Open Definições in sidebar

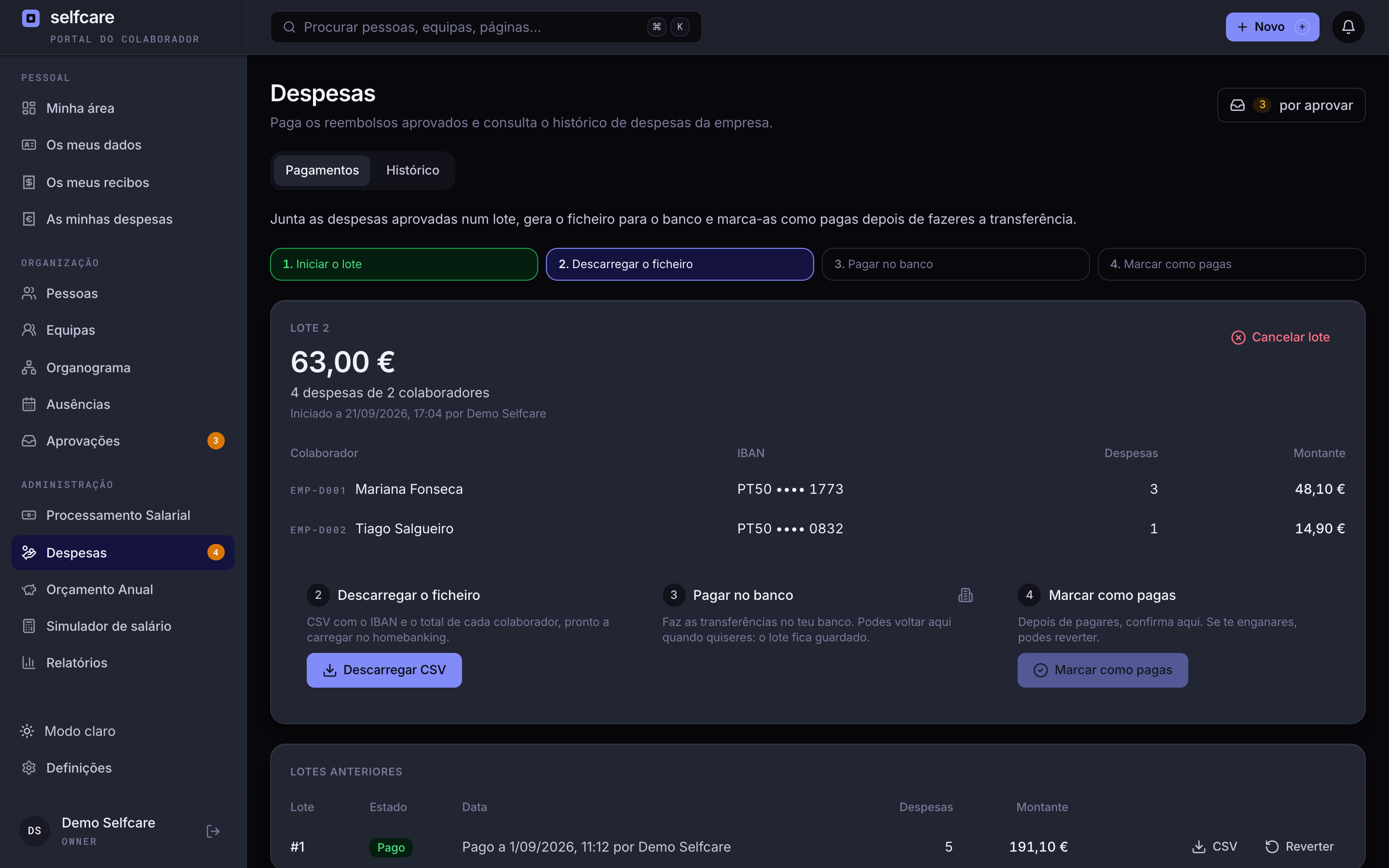[123, 768]
